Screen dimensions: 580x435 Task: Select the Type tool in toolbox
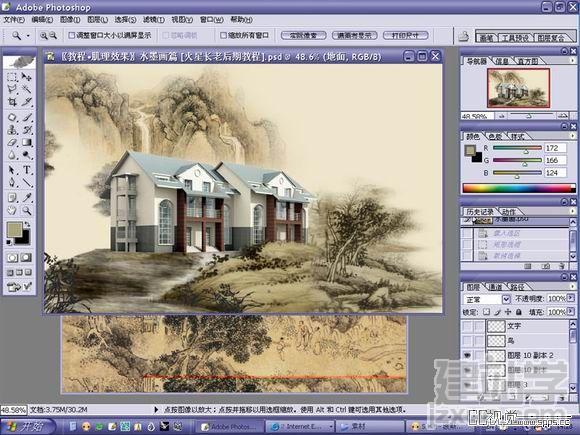[27, 170]
